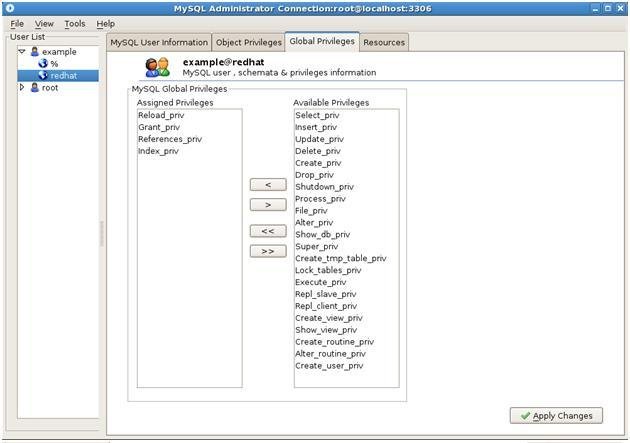This screenshot has width=630, height=443.
Task: Open the View menu
Action: [44, 24]
